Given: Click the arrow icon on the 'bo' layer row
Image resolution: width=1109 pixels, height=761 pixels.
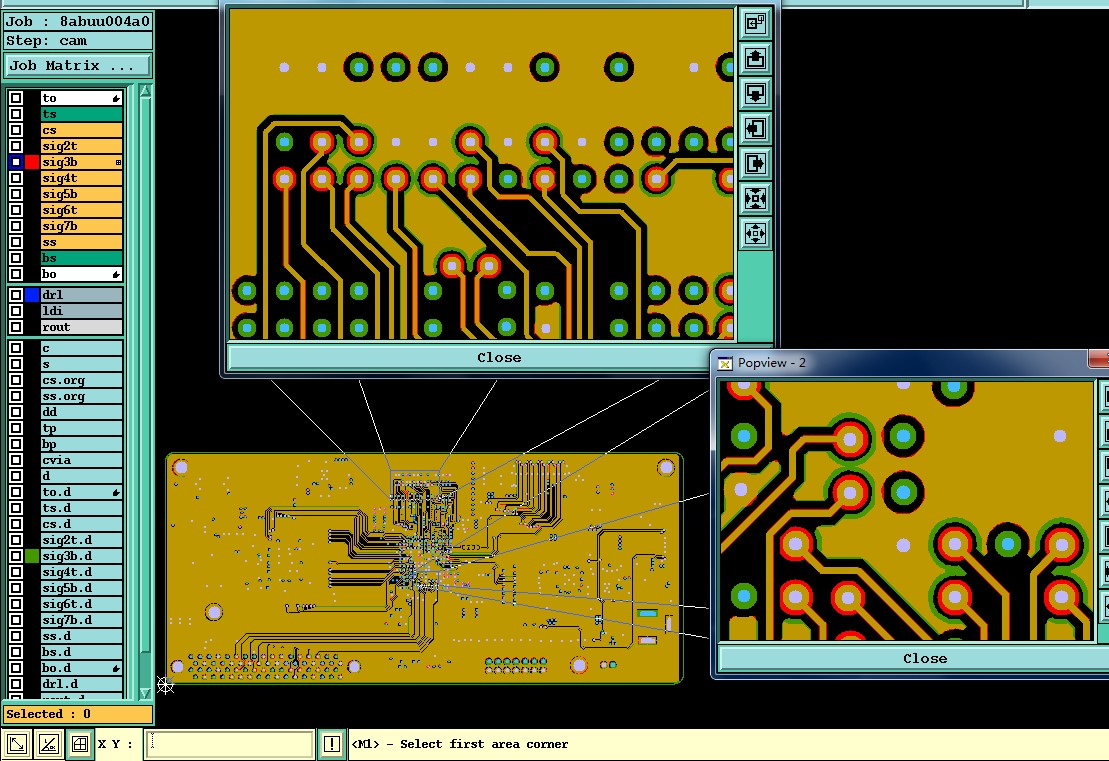Looking at the screenshot, I should [116, 274].
